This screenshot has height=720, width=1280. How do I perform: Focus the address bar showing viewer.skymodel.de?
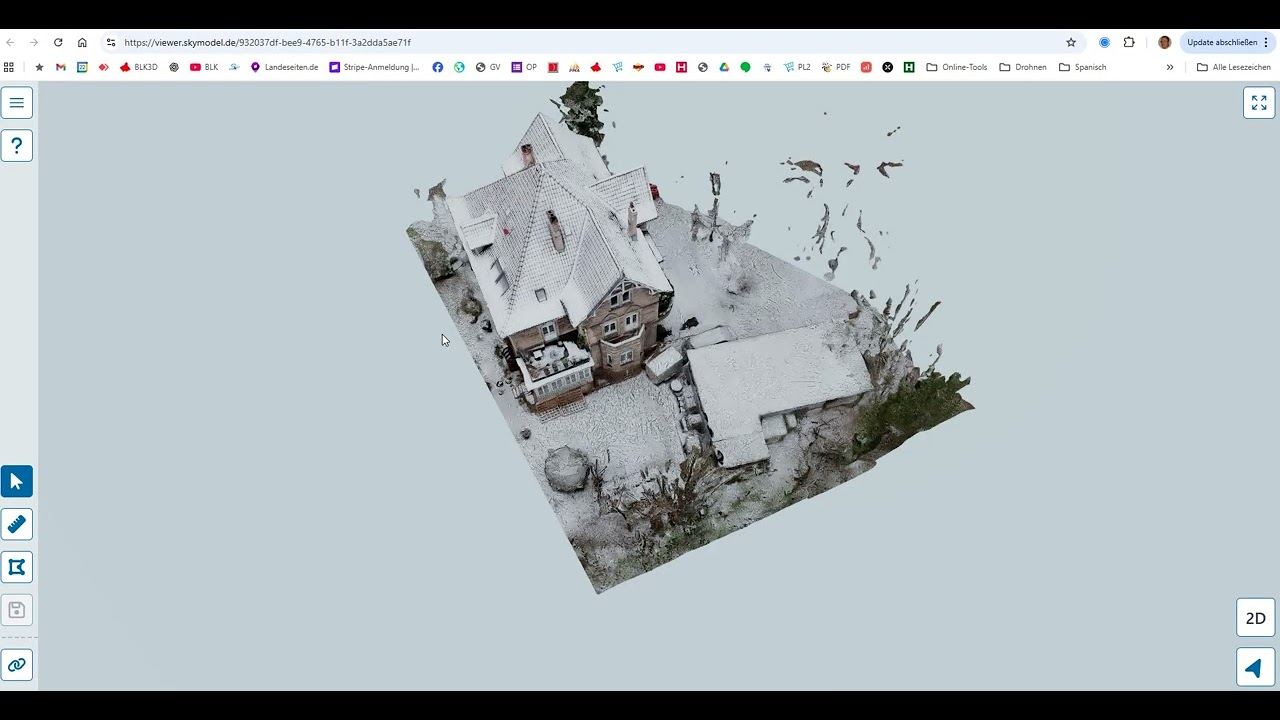pyautogui.click(x=580, y=43)
